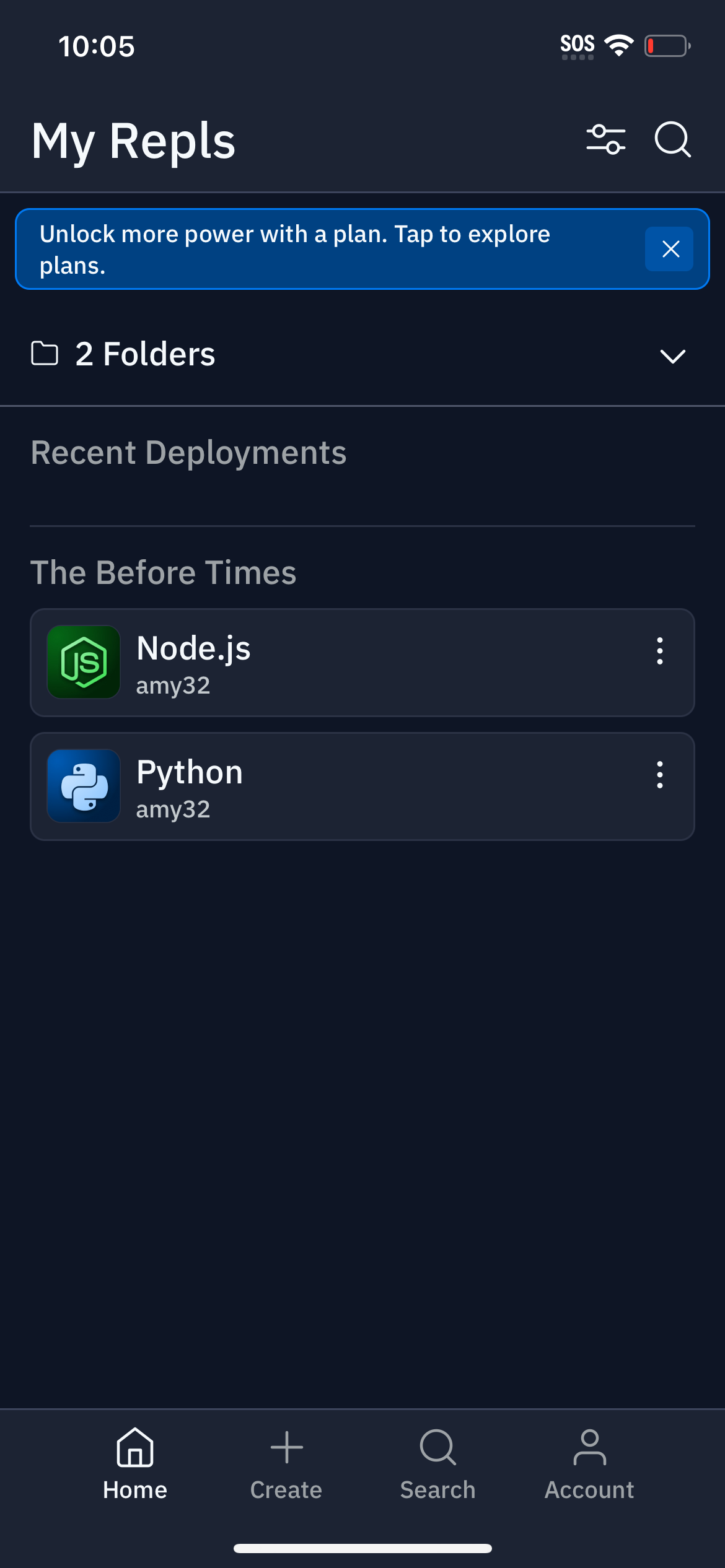Open the Python repl title
Viewport: 725px width, 1568px height.
tap(190, 772)
